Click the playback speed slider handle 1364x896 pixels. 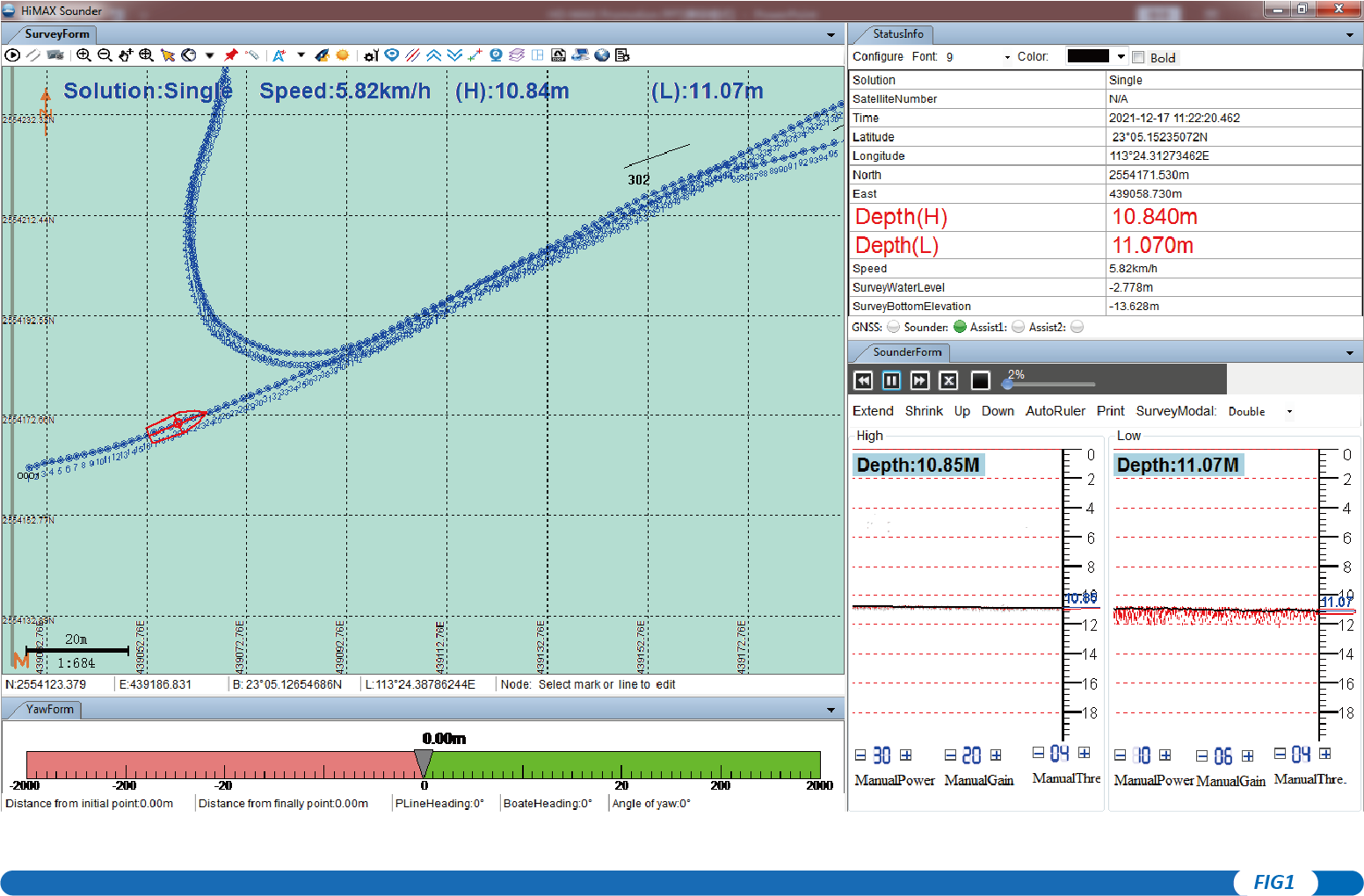pyautogui.click(x=1007, y=384)
